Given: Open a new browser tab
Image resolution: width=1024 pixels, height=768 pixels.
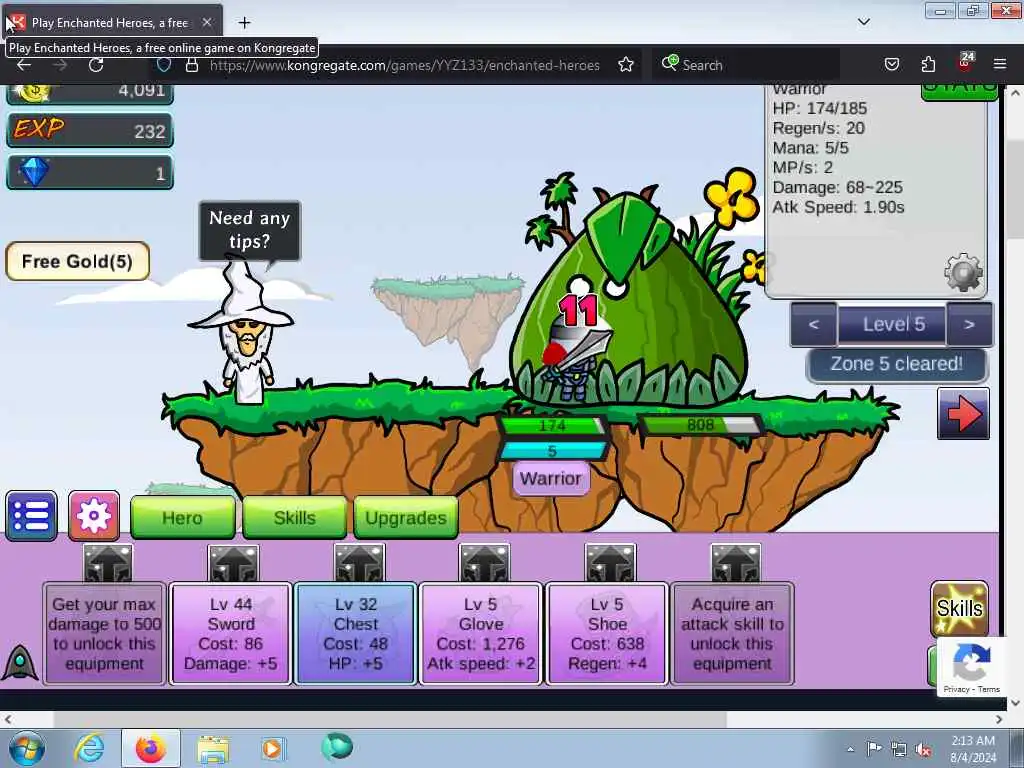Looking at the screenshot, I should (x=244, y=23).
